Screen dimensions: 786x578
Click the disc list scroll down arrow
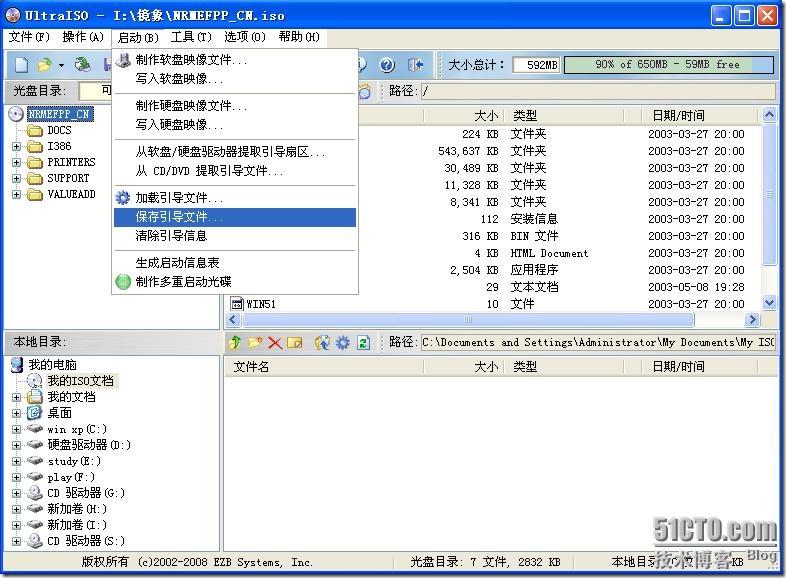(x=769, y=303)
